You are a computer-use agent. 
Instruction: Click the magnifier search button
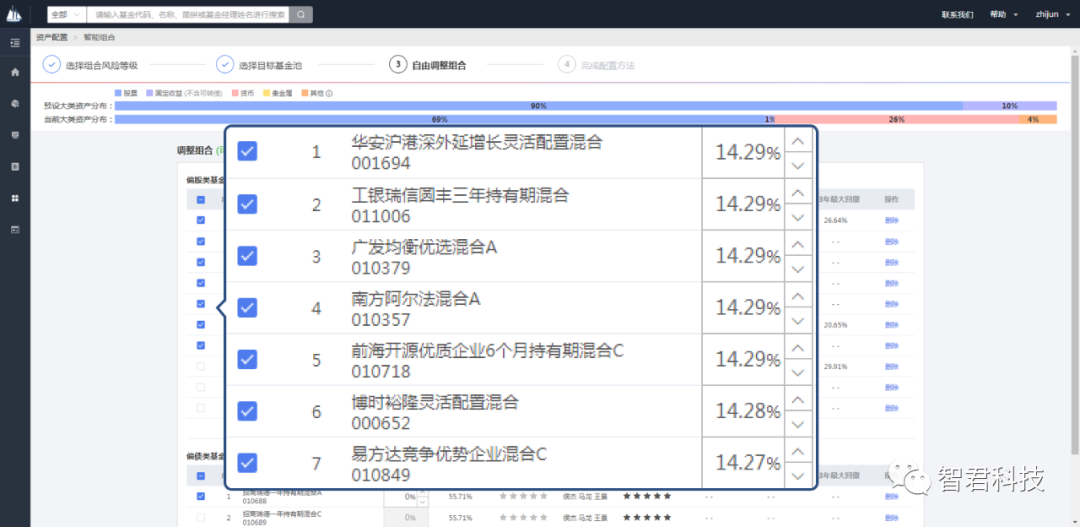[x=301, y=14]
